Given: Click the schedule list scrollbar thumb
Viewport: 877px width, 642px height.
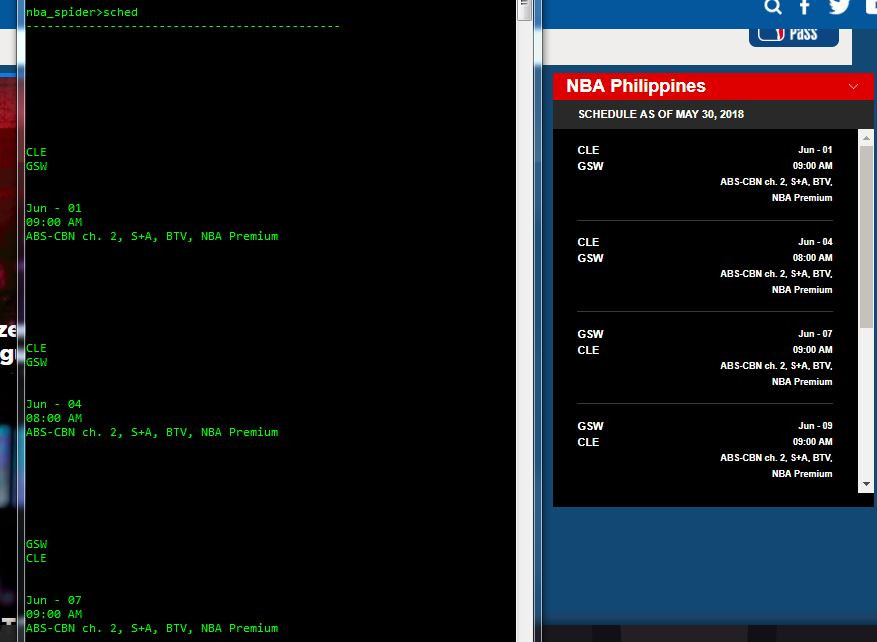Looking at the screenshot, I should [x=866, y=237].
